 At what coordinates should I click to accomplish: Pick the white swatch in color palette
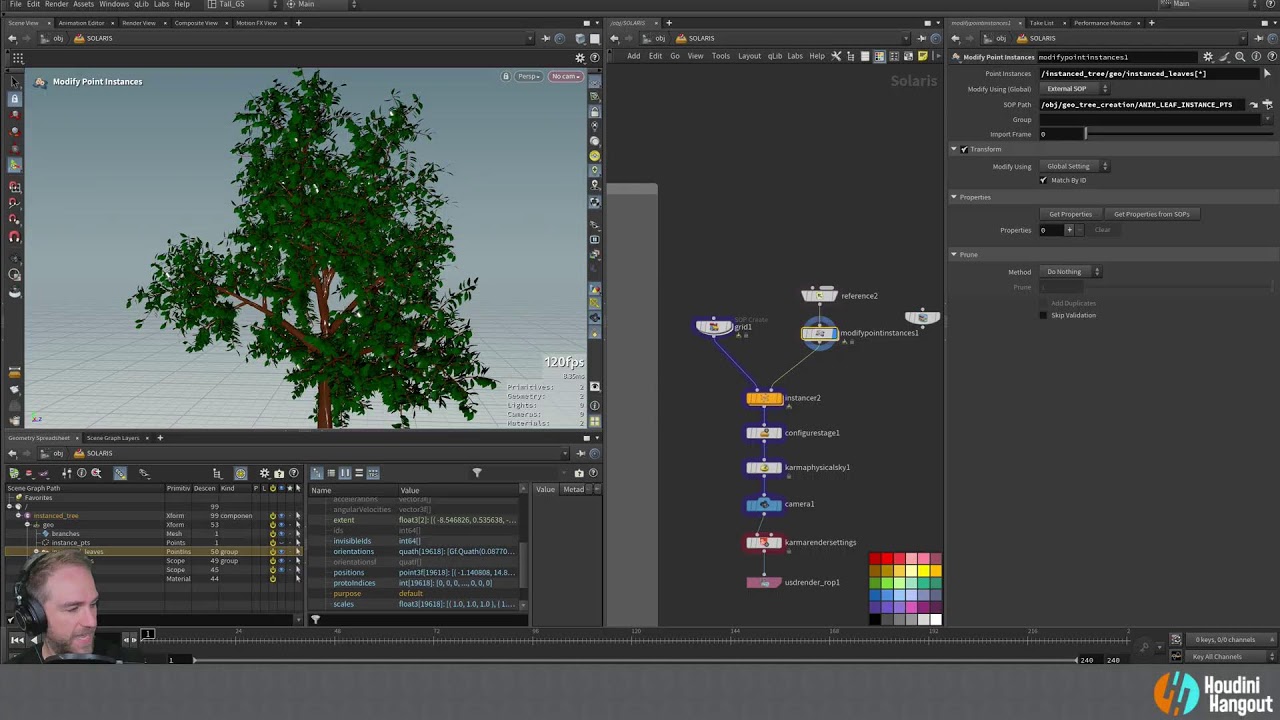(x=935, y=620)
